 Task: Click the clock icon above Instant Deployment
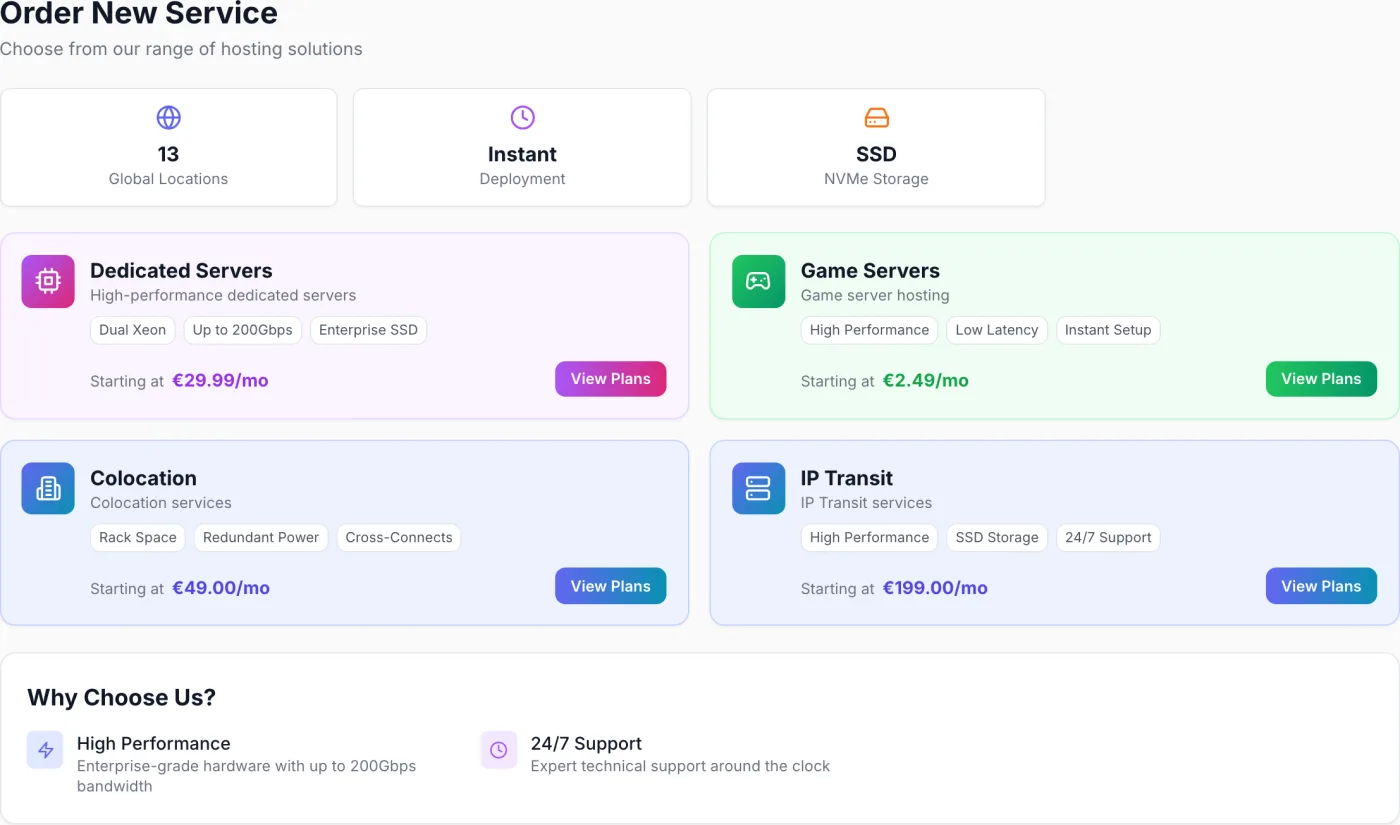coord(522,118)
